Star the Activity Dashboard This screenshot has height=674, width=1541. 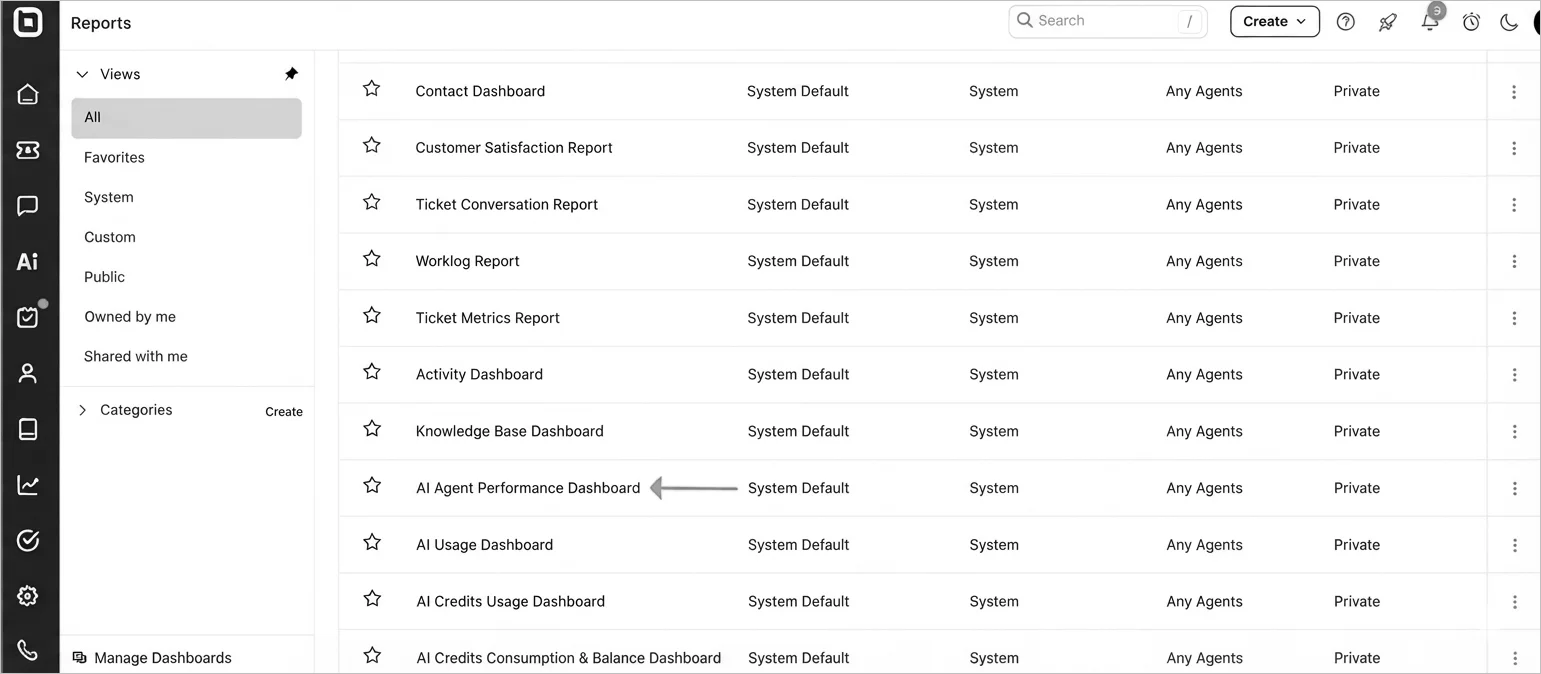tap(372, 372)
